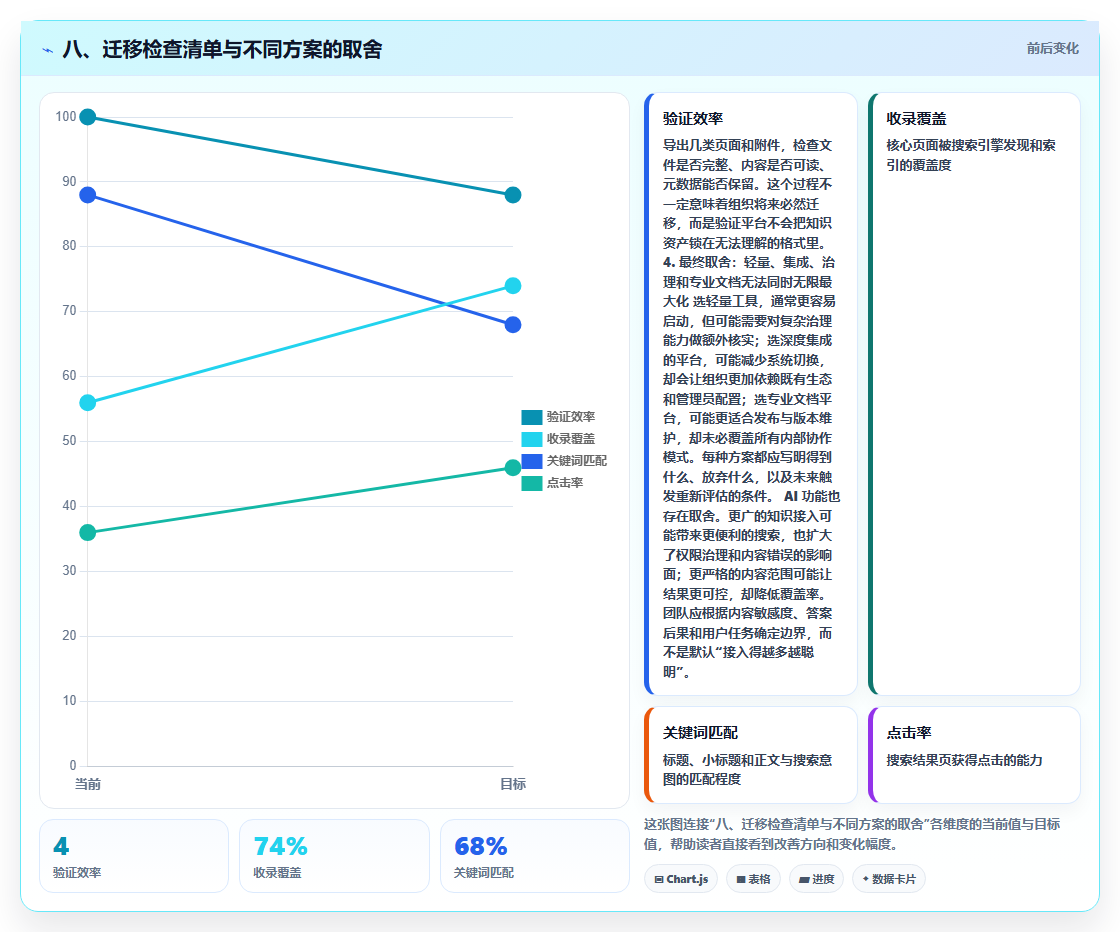Click the 进度 tag chip
This screenshot has width=1120, height=932.
pyautogui.click(x=816, y=879)
